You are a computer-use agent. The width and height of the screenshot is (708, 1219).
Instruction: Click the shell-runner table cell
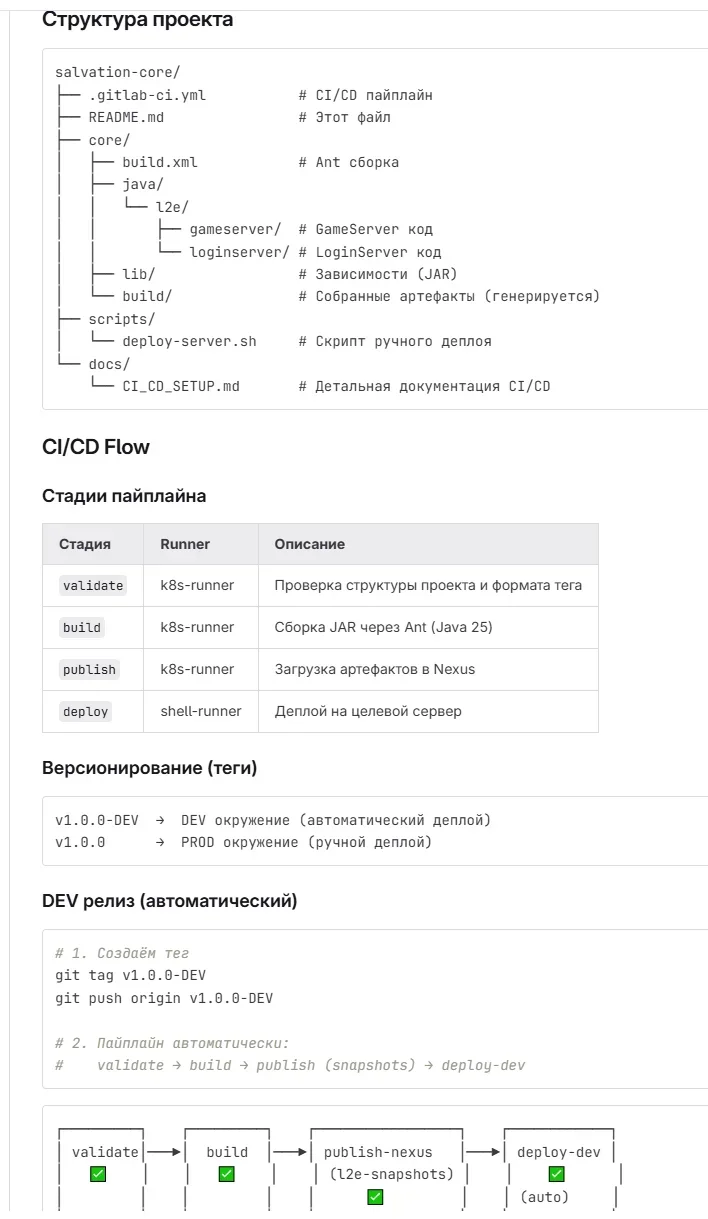(201, 712)
